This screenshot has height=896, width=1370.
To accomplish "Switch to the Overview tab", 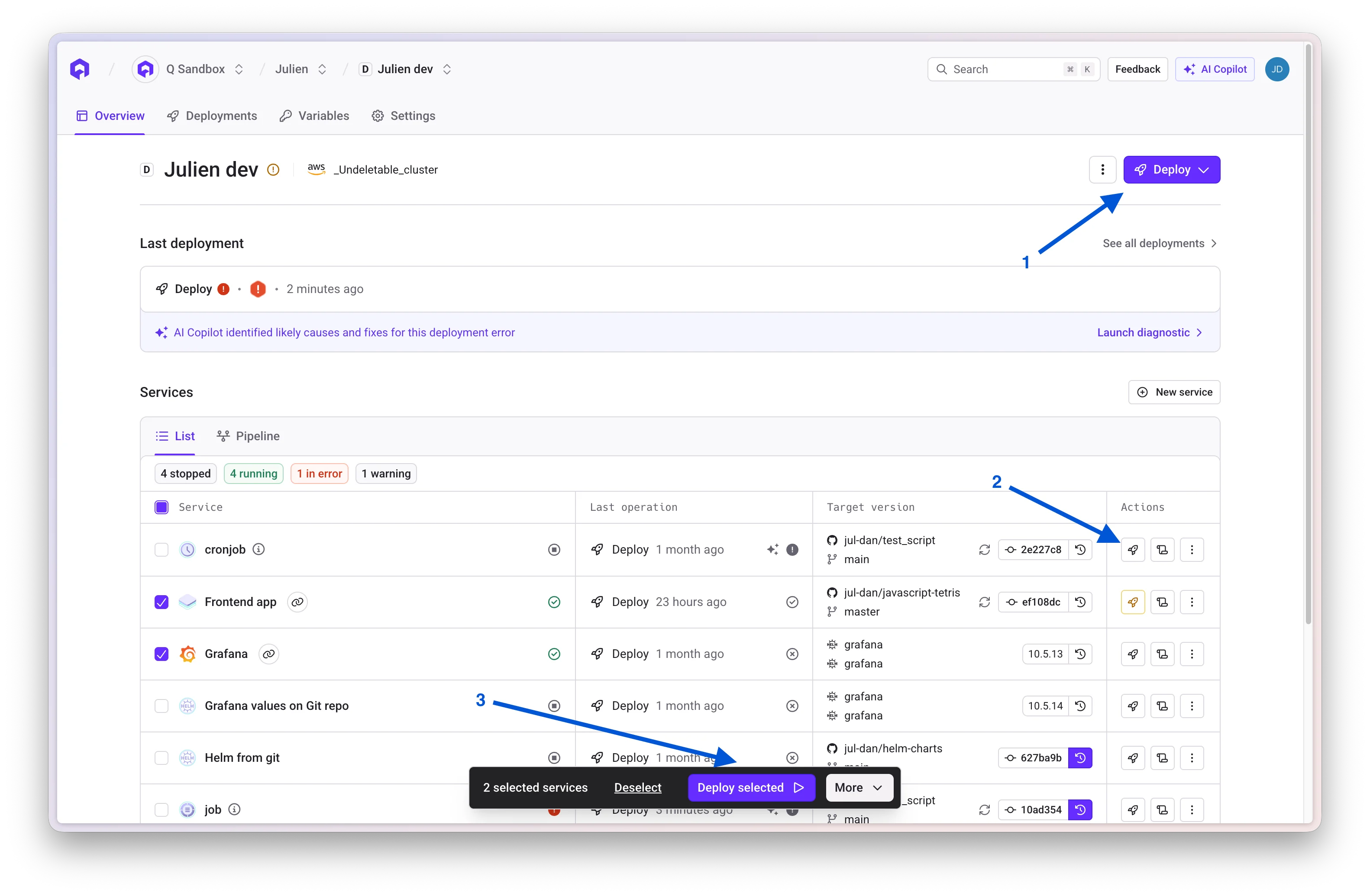I will coord(110,116).
